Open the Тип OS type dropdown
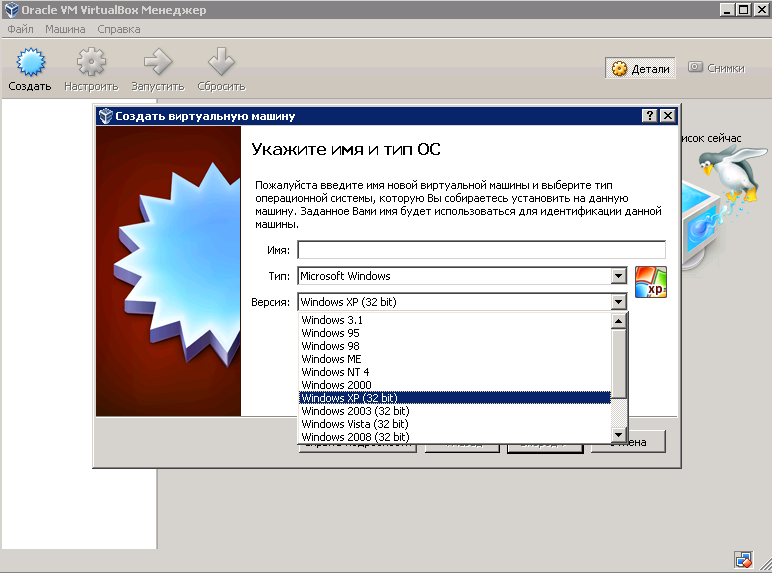This screenshot has height=573, width=772. [x=462, y=276]
